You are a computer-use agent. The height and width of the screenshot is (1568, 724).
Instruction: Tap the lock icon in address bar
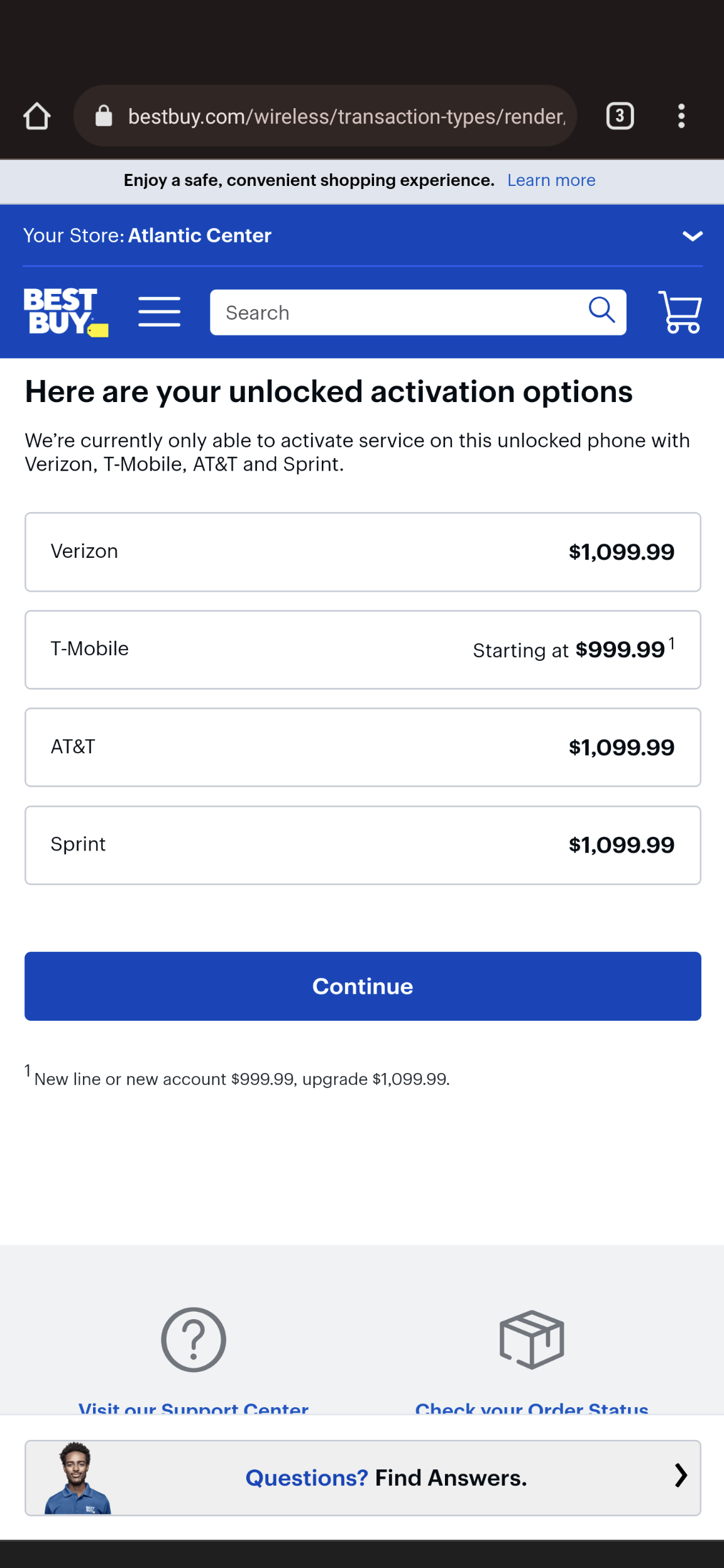[104, 116]
